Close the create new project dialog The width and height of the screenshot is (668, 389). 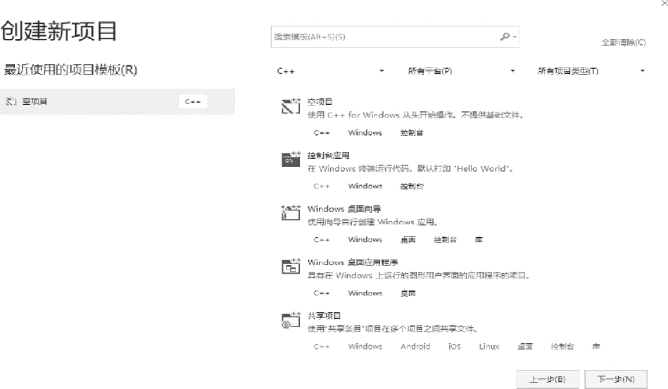(664, 3)
